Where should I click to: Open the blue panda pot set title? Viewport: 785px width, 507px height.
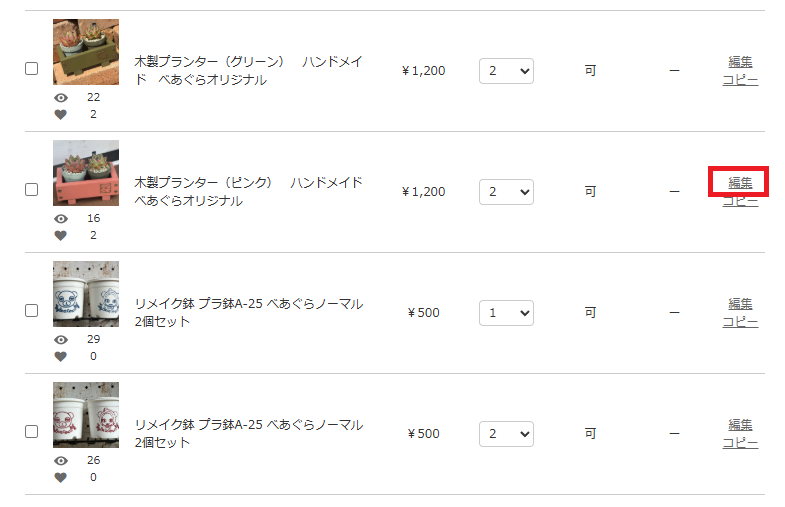click(249, 313)
